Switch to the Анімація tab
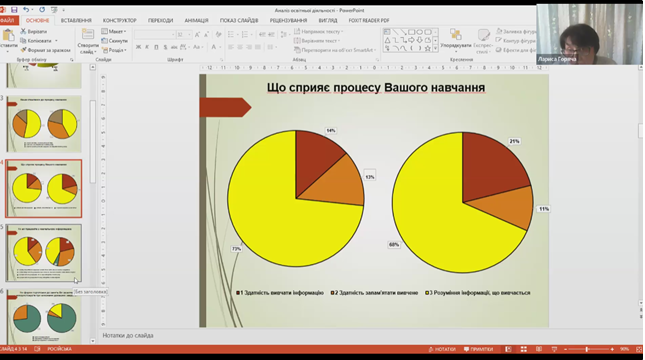This screenshot has height=360, width=645. tap(196, 20)
